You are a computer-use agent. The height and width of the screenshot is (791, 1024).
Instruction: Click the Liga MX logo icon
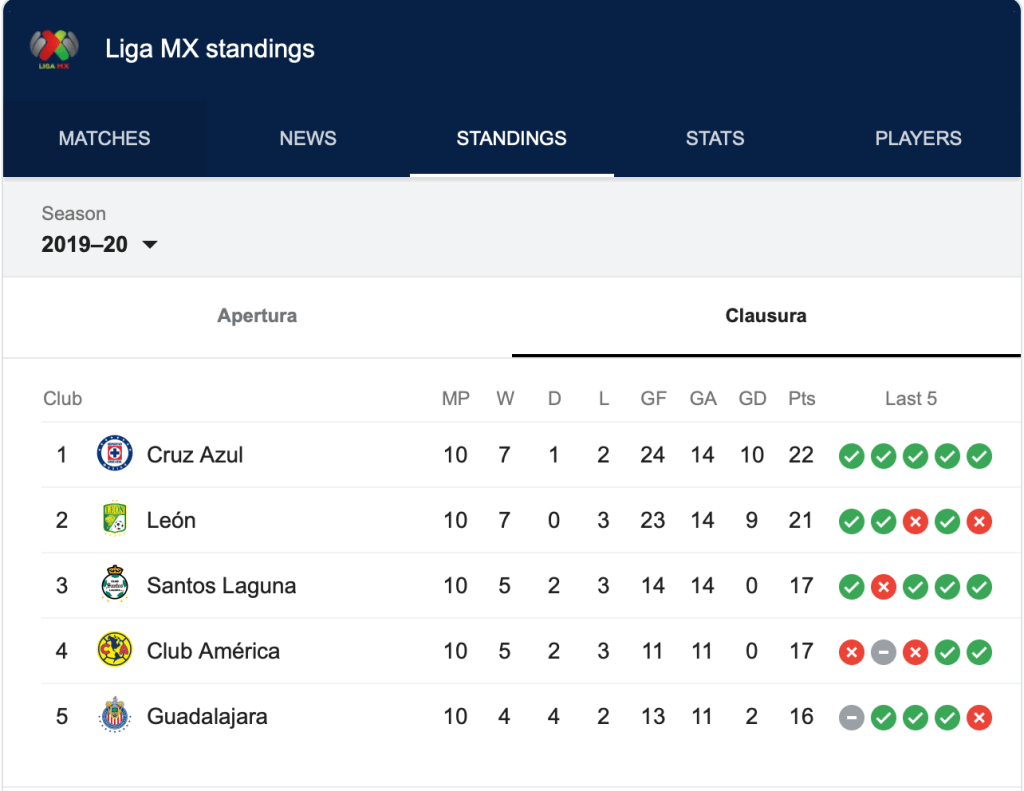[54, 48]
